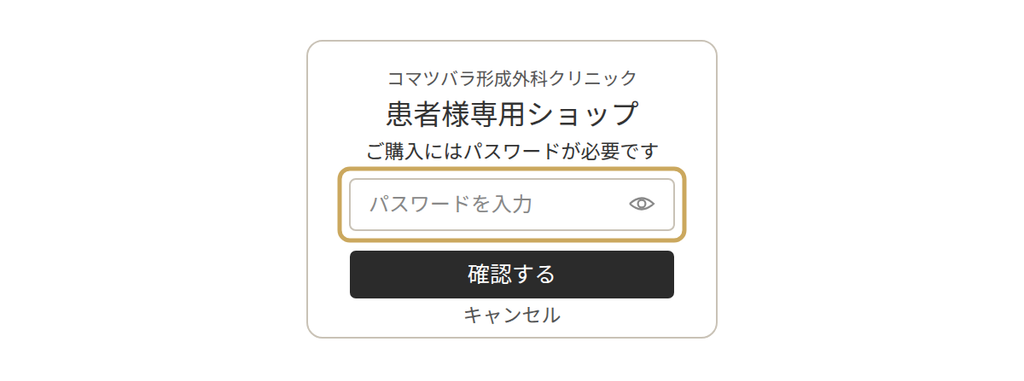Image resolution: width=1024 pixels, height=381 pixels.
Task: Click the ご購入にはパスワードが必要です notice text
Action: click(511, 152)
